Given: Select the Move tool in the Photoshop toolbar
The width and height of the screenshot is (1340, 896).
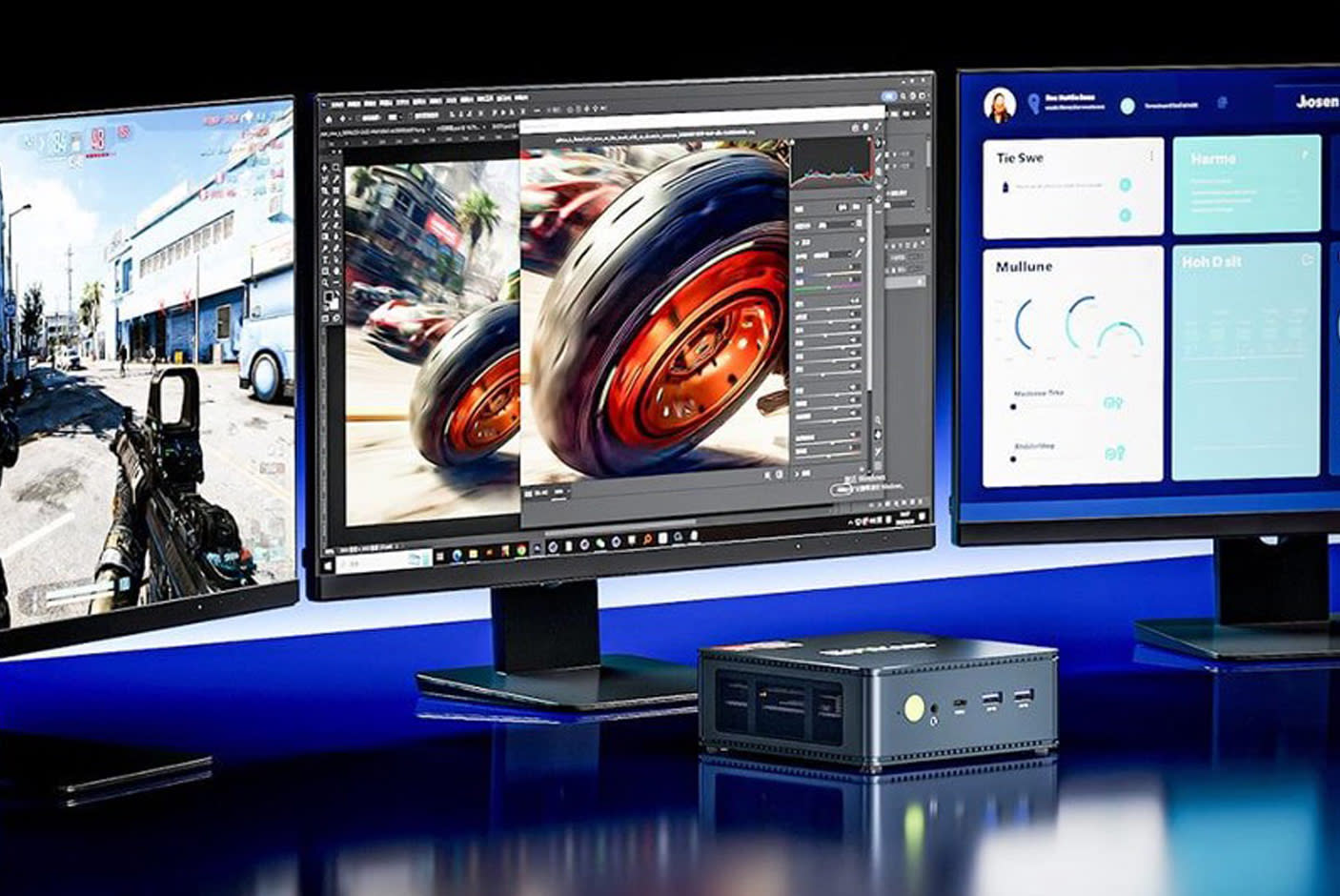Looking at the screenshot, I should tap(325, 168).
